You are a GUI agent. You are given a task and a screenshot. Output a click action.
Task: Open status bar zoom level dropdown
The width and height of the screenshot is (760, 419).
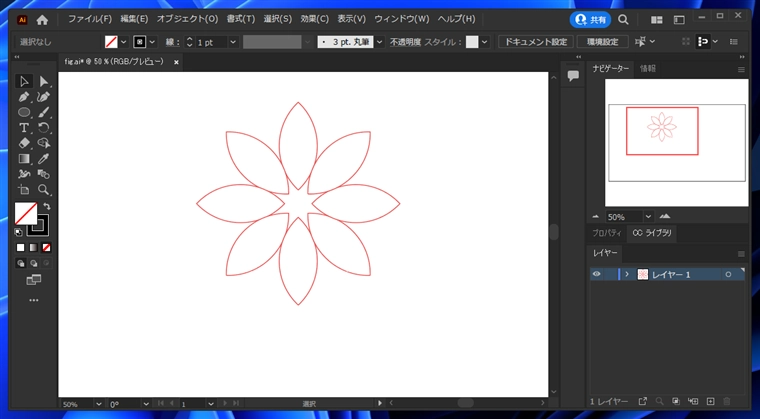[99, 403]
